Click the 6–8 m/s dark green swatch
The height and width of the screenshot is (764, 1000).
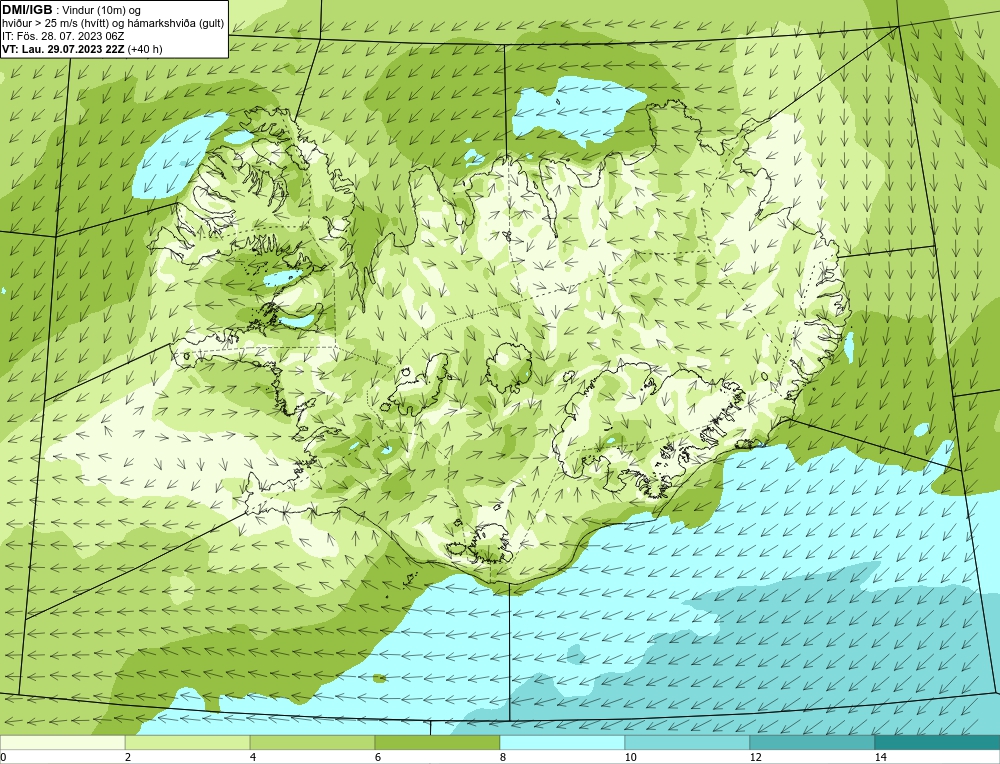point(438,743)
